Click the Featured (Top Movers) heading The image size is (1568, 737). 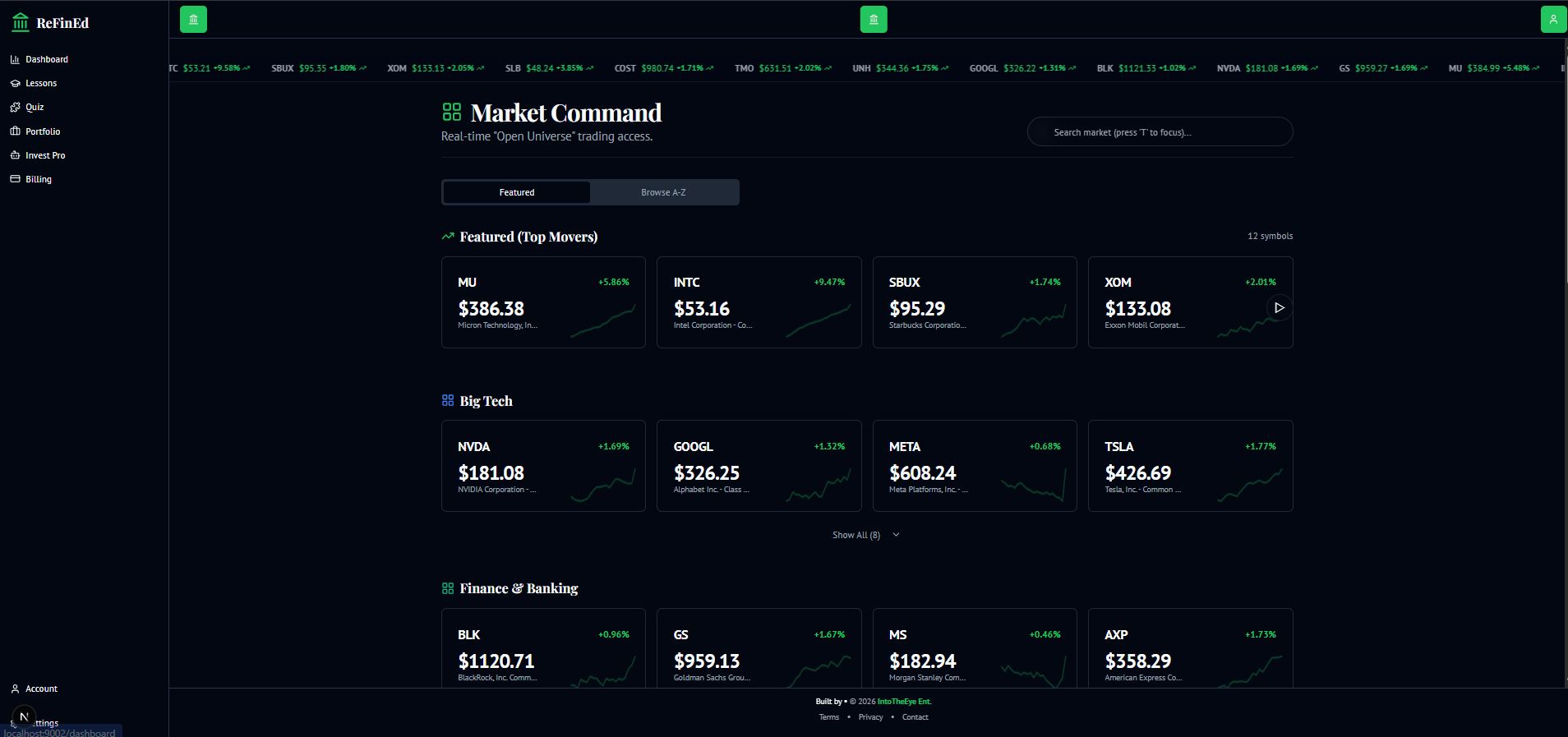click(528, 237)
